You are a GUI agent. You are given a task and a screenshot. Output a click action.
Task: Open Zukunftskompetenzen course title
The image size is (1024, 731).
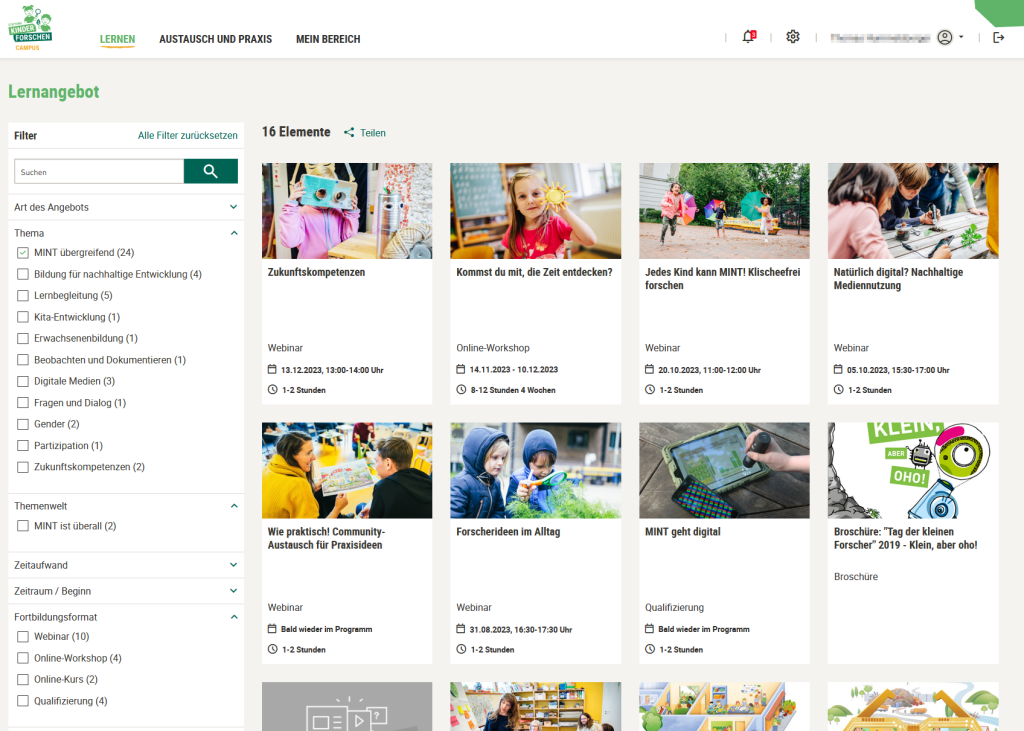pyautogui.click(x=316, y=272)
